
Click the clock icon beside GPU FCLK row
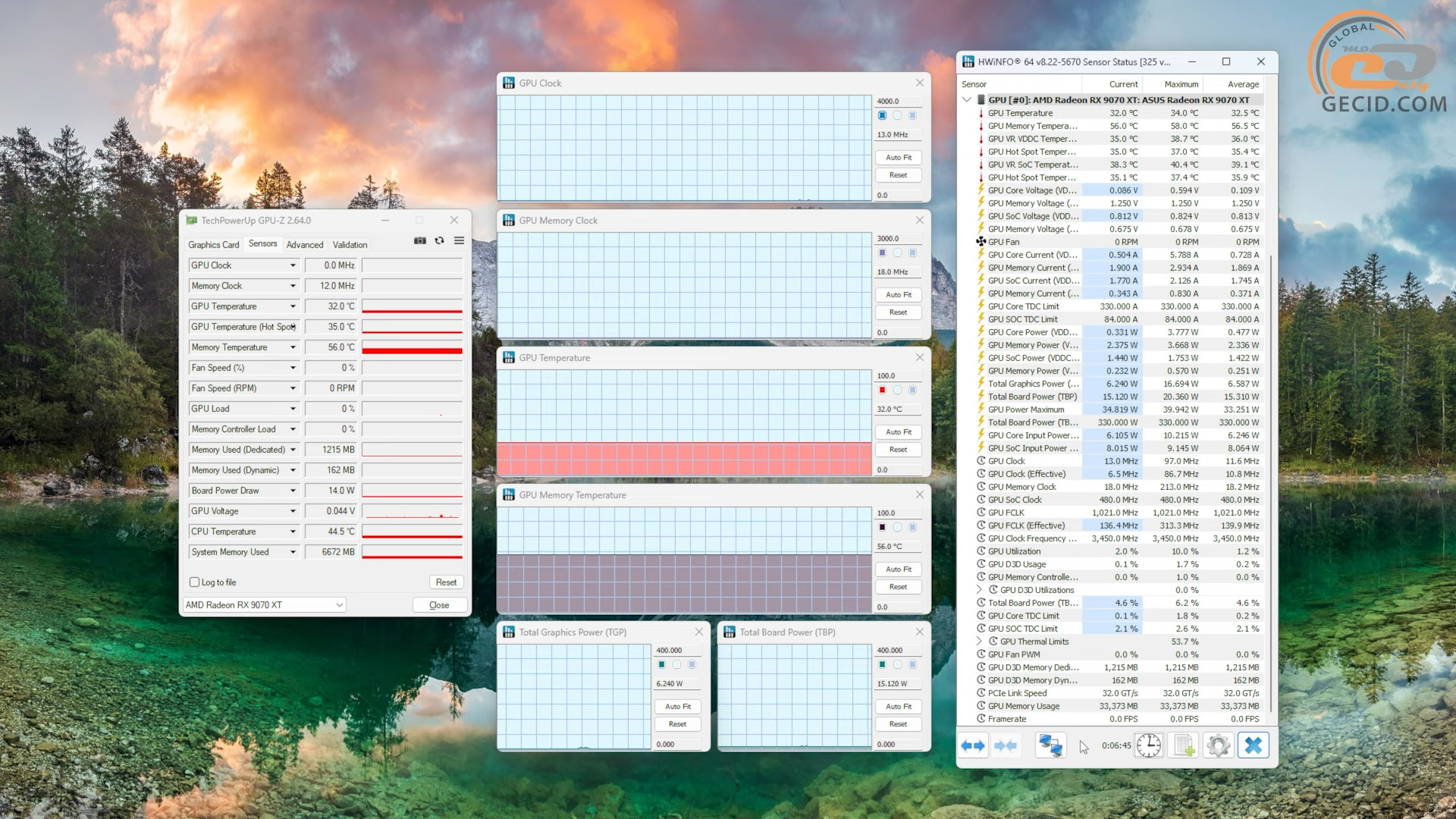[x=981, y=513]
